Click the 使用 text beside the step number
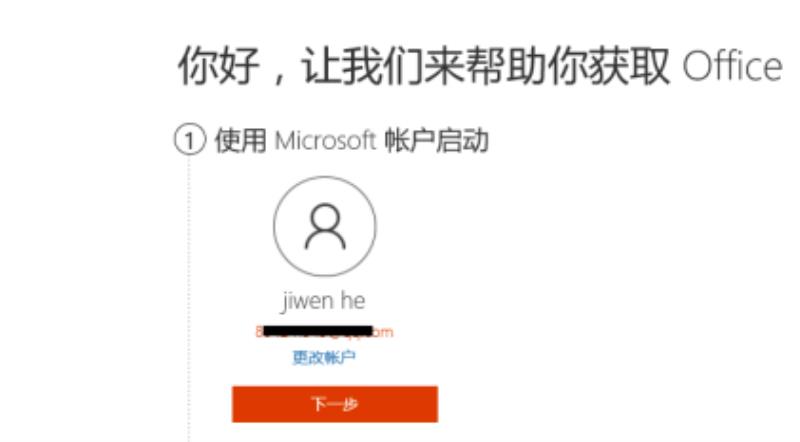The width and height of the screenshot is (800, 442). pyautogui.click(x=240, y=140)
